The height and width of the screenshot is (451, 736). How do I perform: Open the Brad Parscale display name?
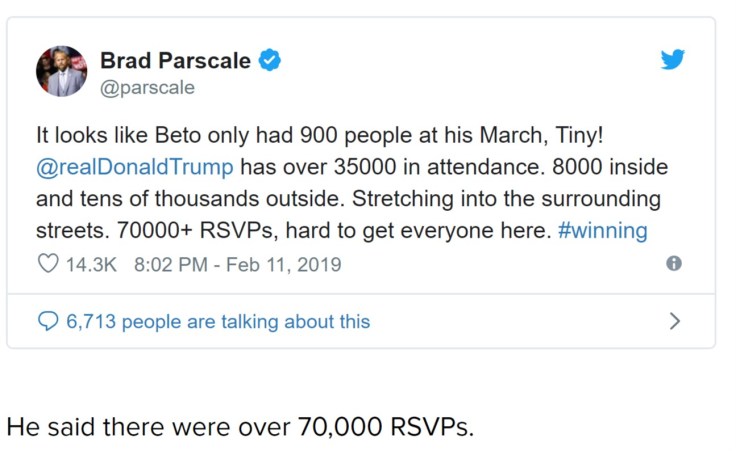(175, 61)
